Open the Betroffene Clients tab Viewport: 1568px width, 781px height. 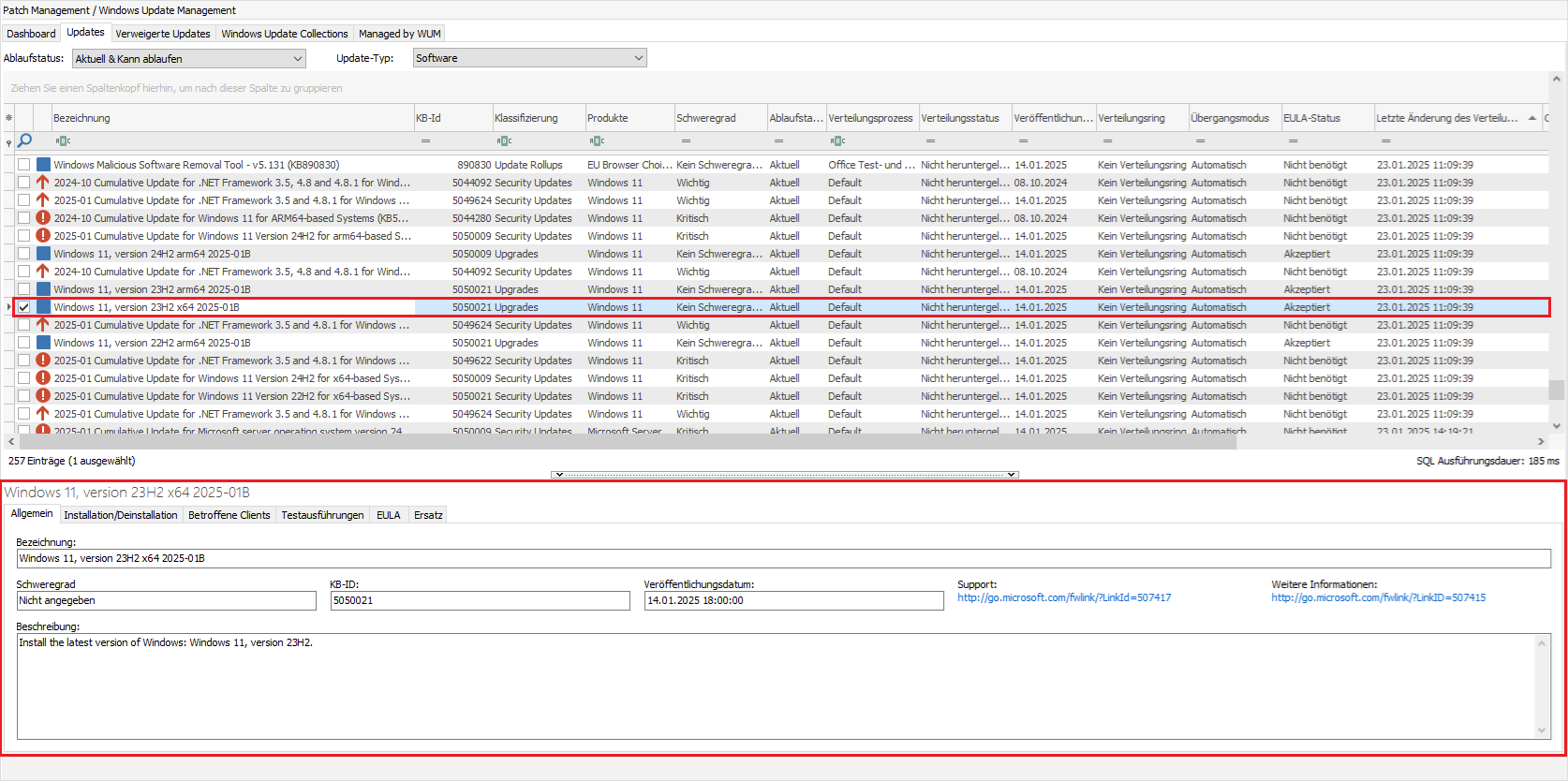click(229, 515)
